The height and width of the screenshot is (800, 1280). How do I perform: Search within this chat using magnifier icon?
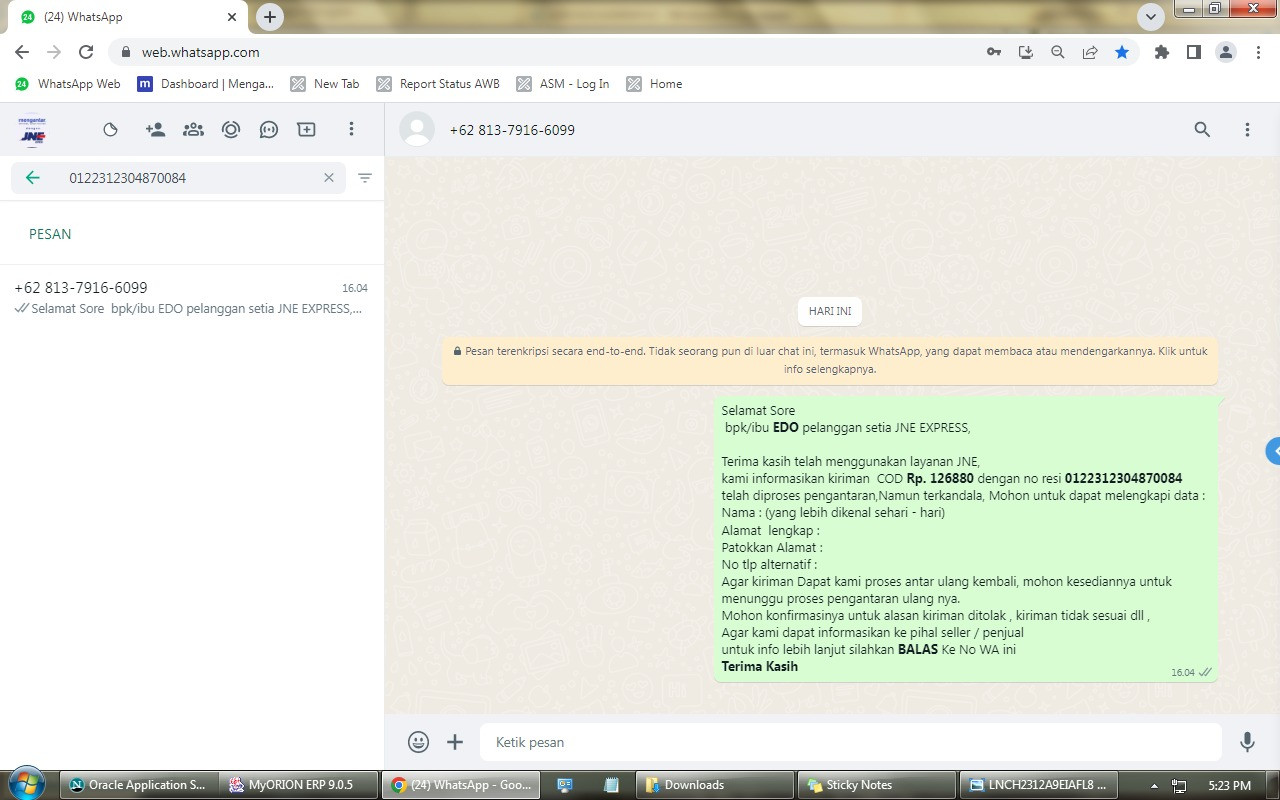(x=1203, y=130)
